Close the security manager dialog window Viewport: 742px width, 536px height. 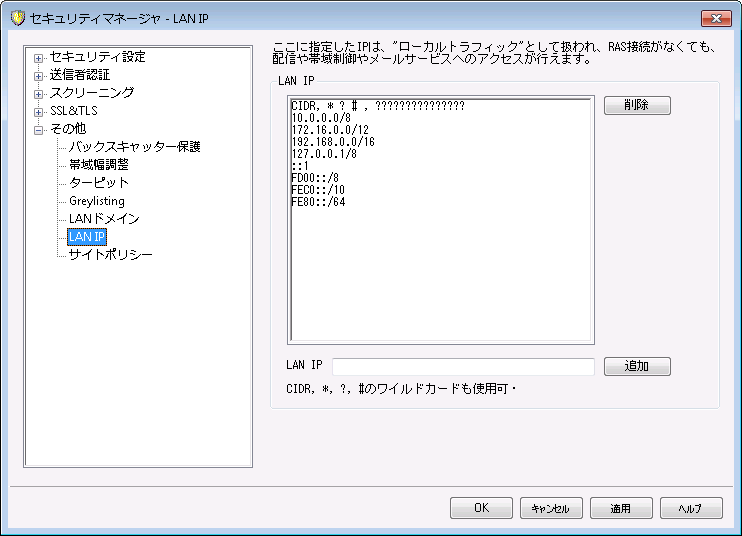pos(716,18)
